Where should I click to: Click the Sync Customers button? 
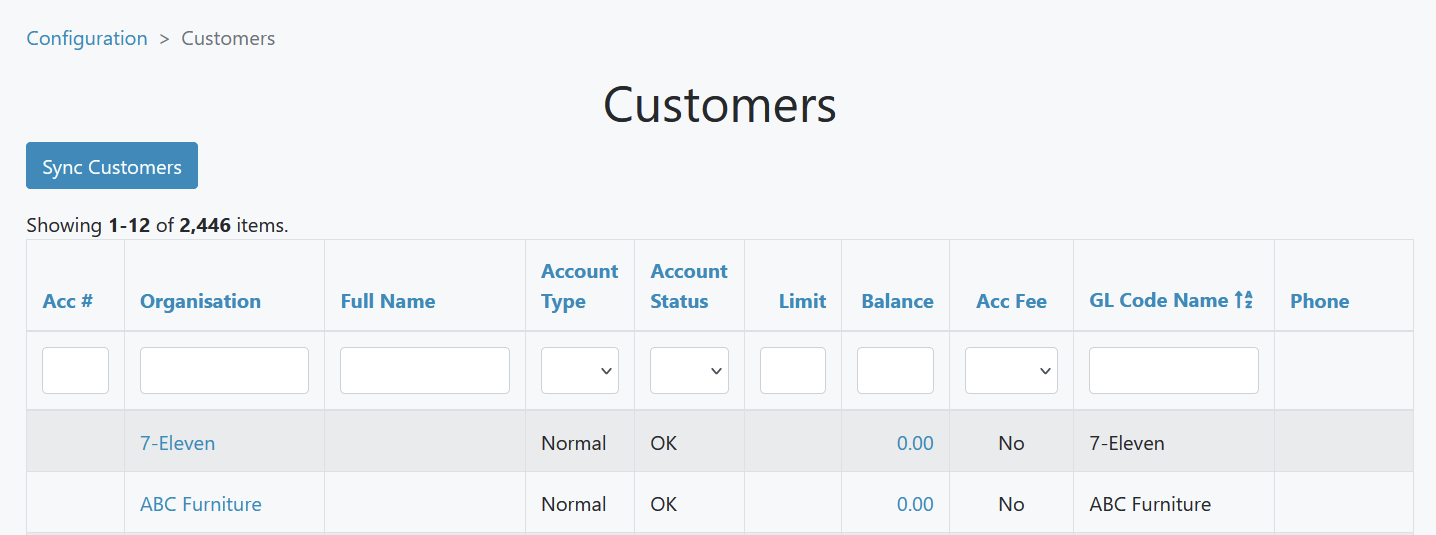[112, 165]
